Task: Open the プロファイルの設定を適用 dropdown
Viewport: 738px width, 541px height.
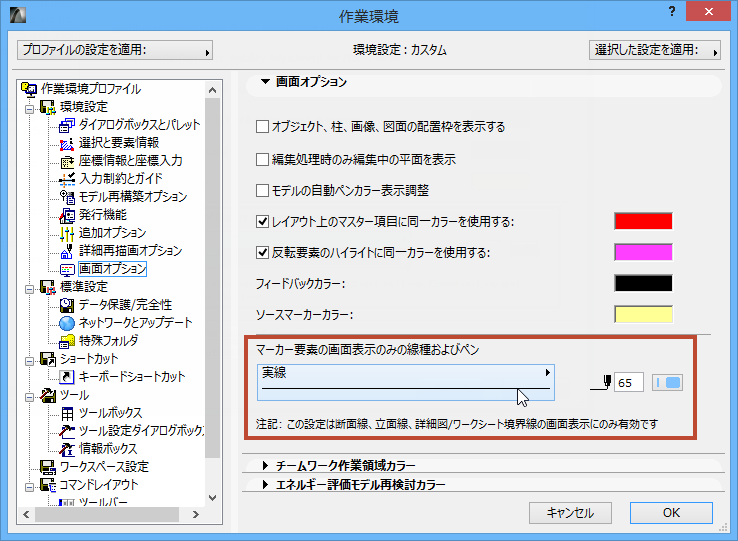Action: 115,50
